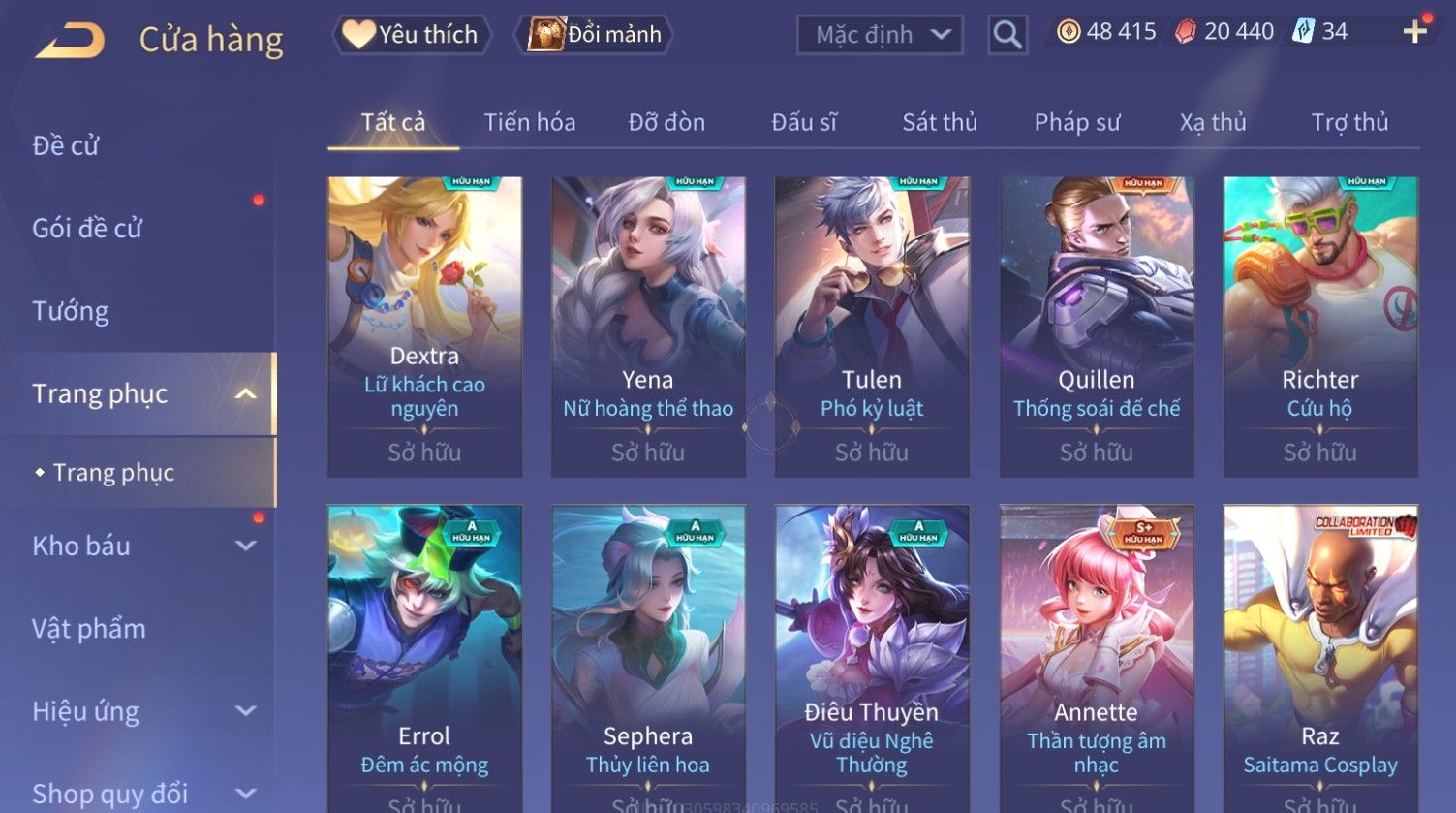Viewport: 1456px width, 813px height.
Task: Open Gói đề cử in sidebar
Action: point(87,229)
